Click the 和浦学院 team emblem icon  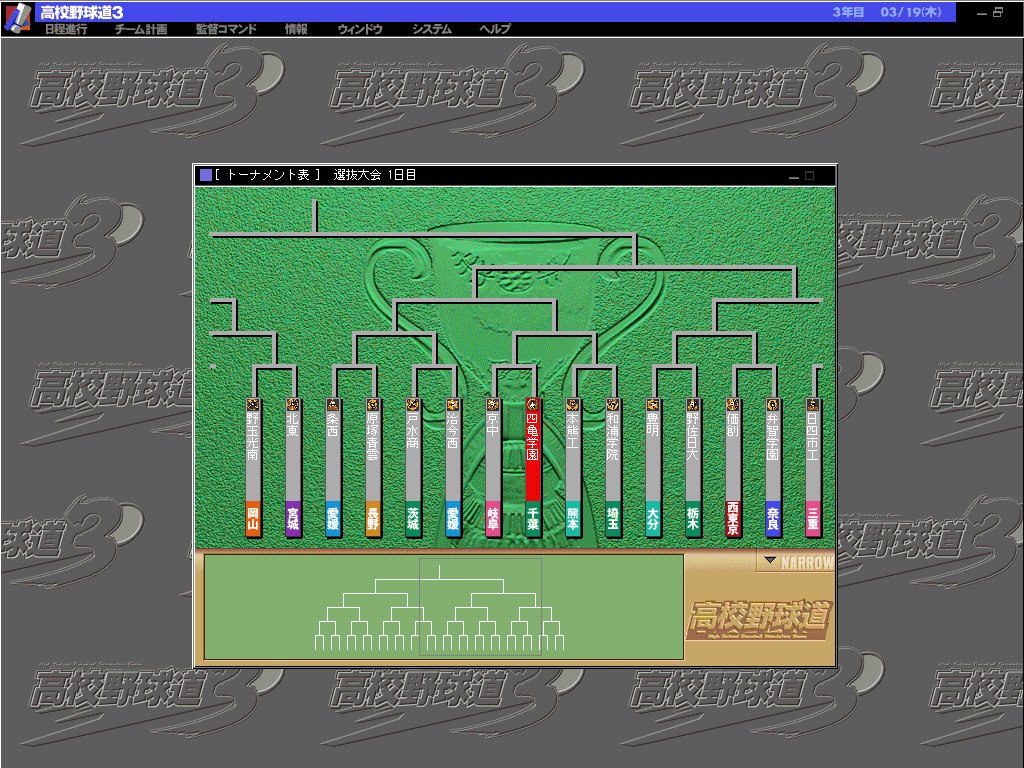[613, 404]
